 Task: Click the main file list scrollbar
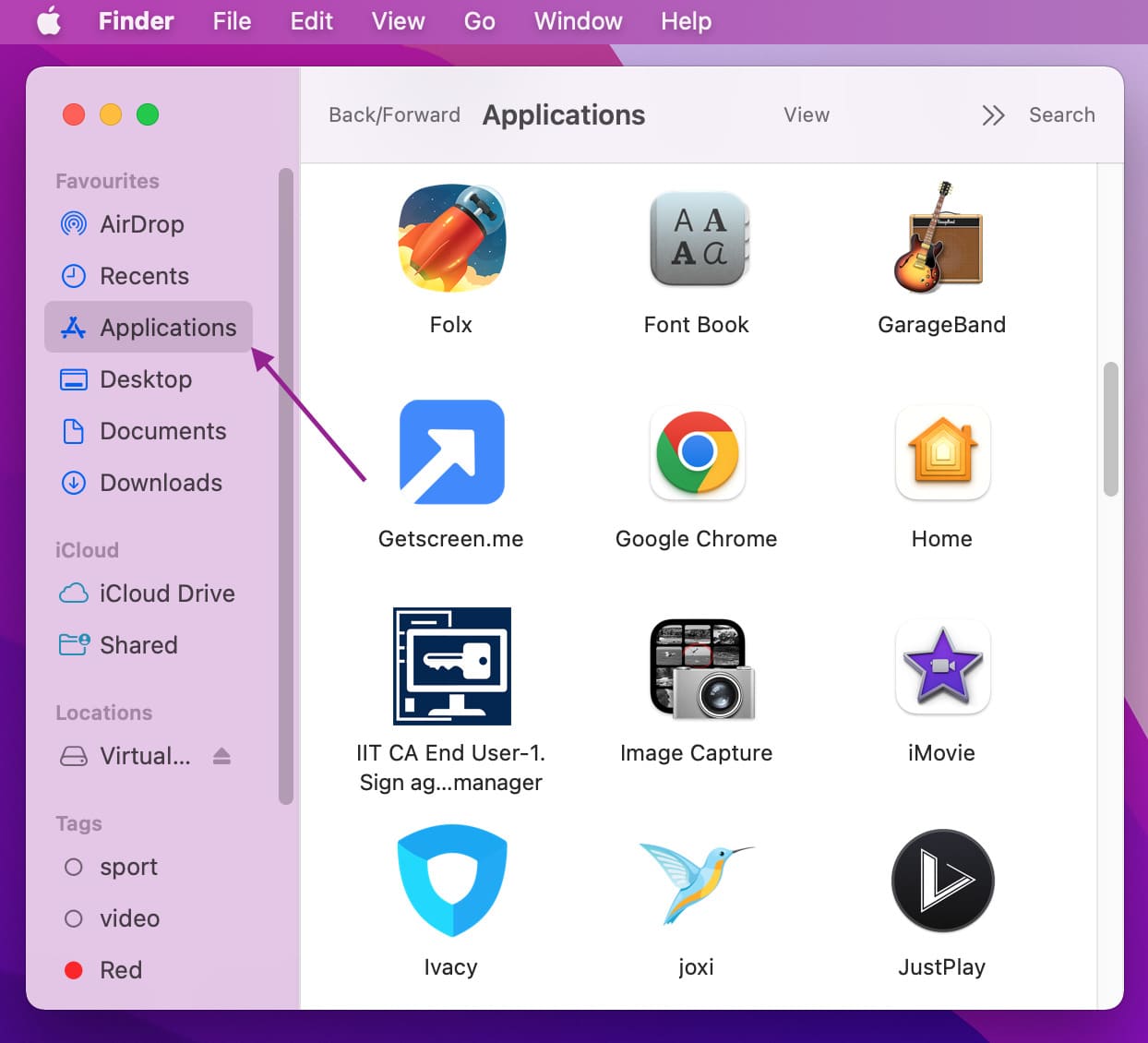tap(1111, 429)
